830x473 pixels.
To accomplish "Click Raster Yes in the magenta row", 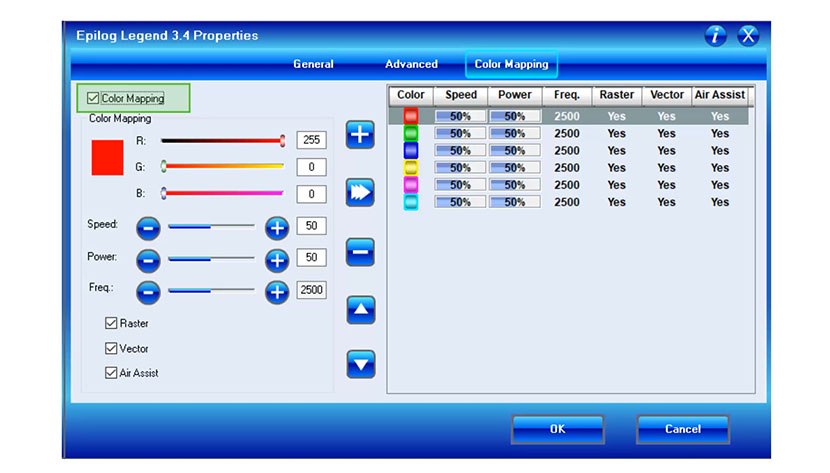I will (617, 185).
